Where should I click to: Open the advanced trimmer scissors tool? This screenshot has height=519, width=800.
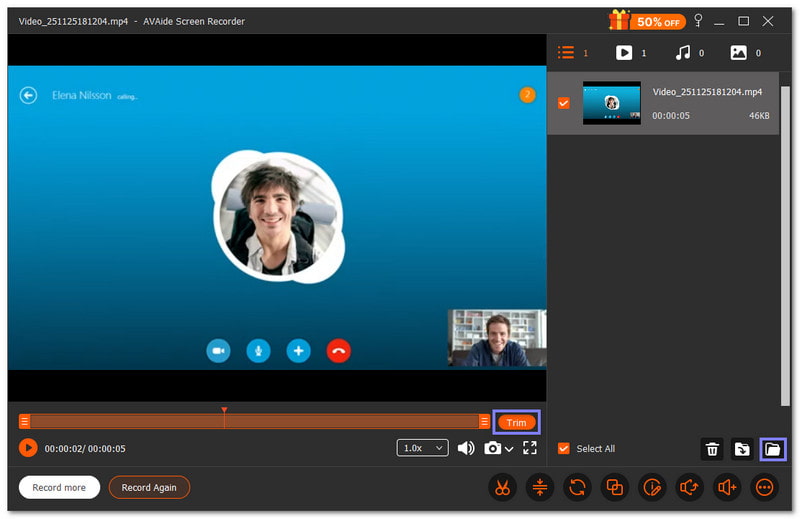(502, 487)
